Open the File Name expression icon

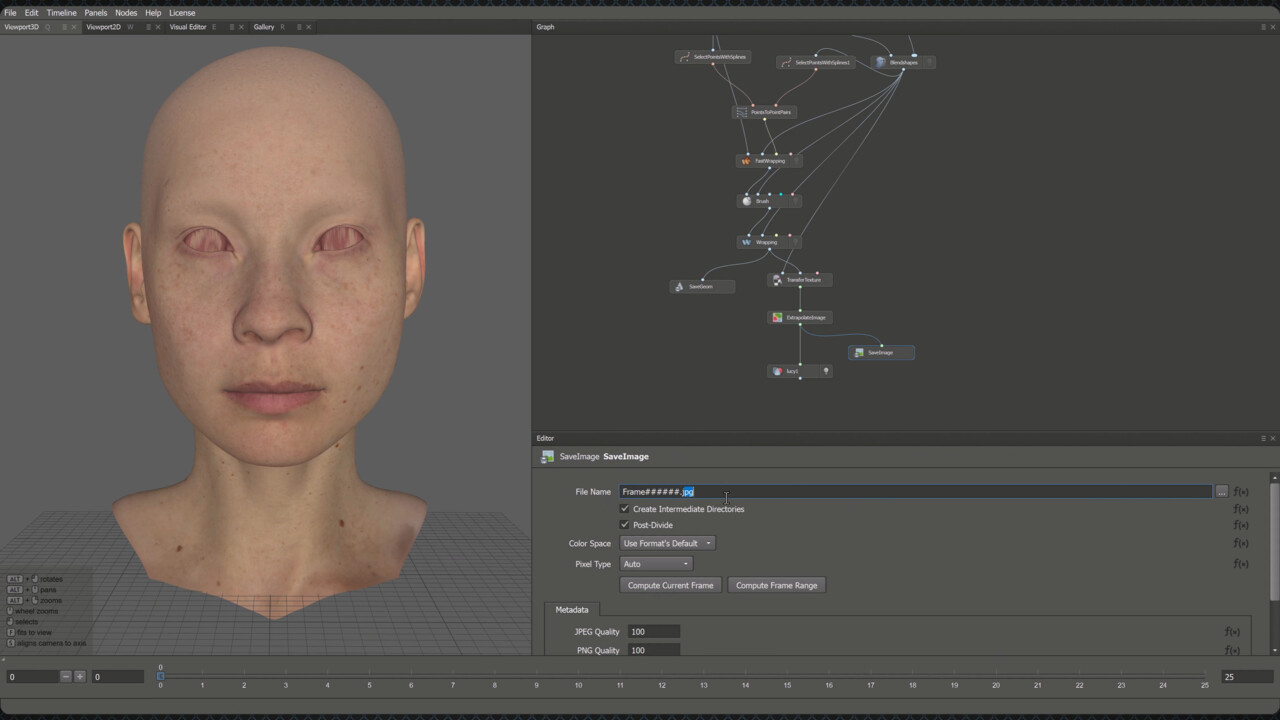tap(1241, 492)
